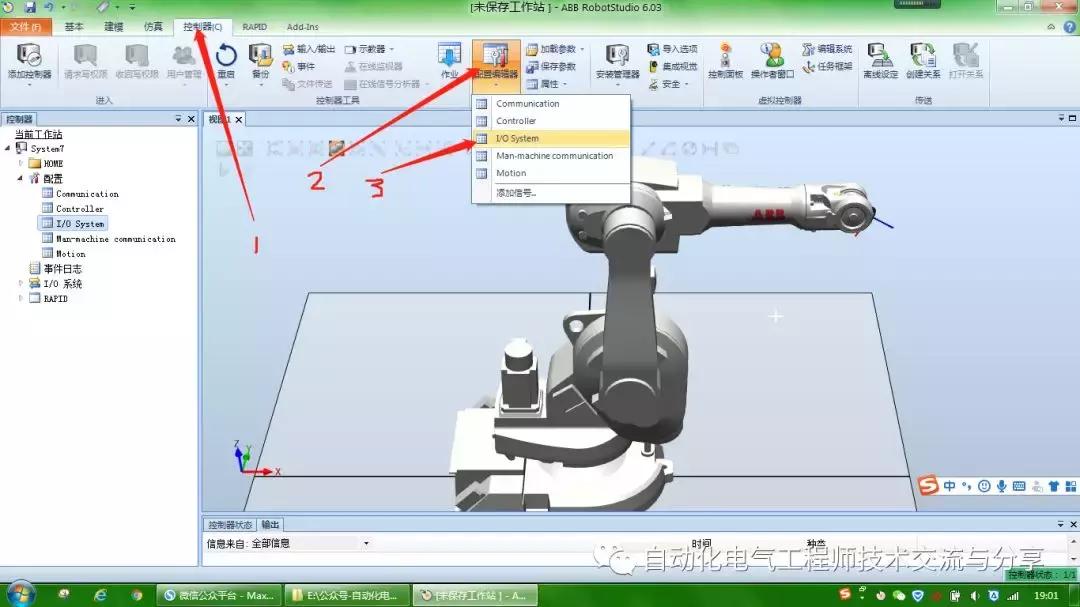The height and width of the screenshot is (607, 1080).
Task: Switch to the RAPID ribbon tab
Action: coord(255,27)
